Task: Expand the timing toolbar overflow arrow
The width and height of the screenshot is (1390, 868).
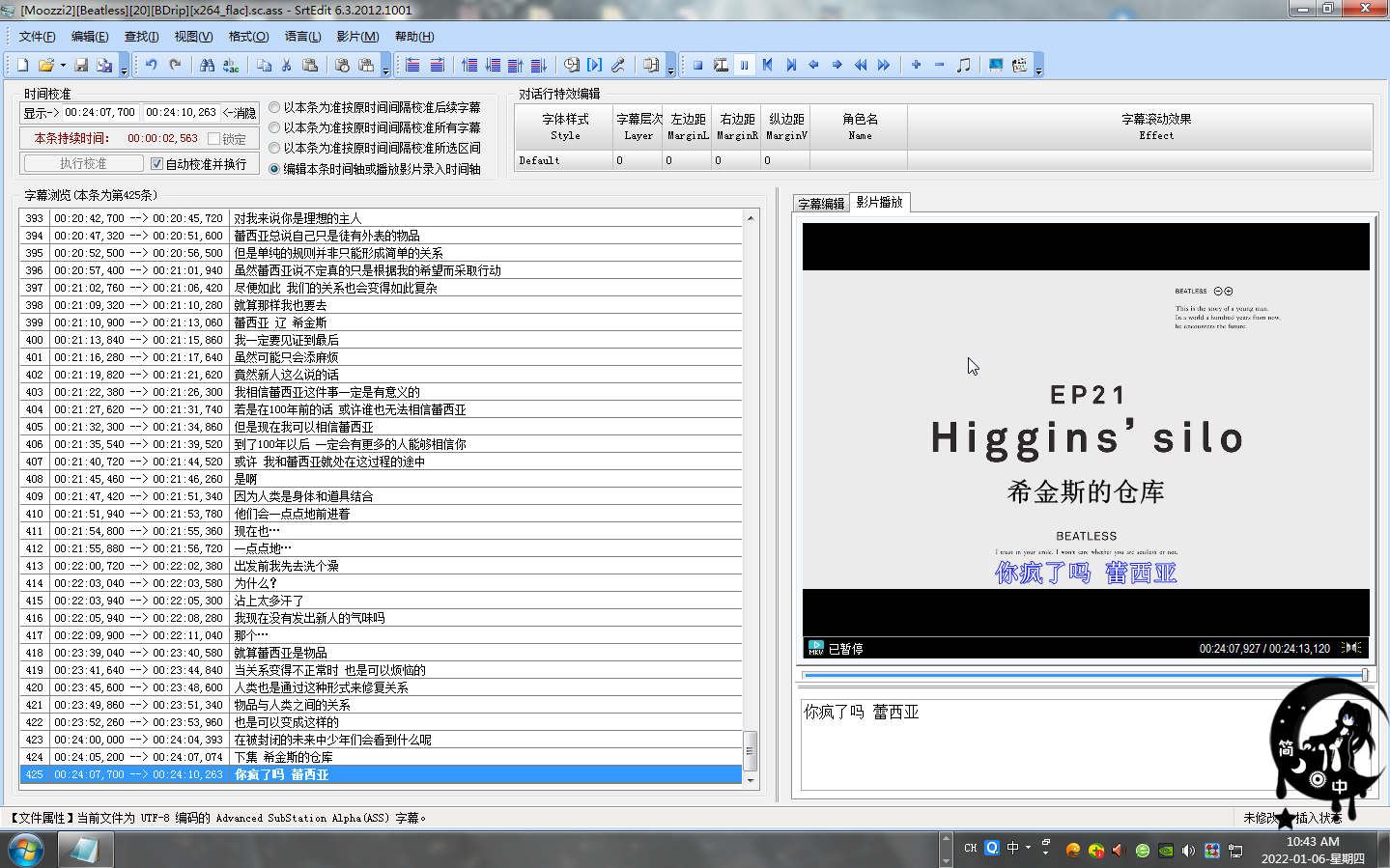Action: [x=671, y=68]
